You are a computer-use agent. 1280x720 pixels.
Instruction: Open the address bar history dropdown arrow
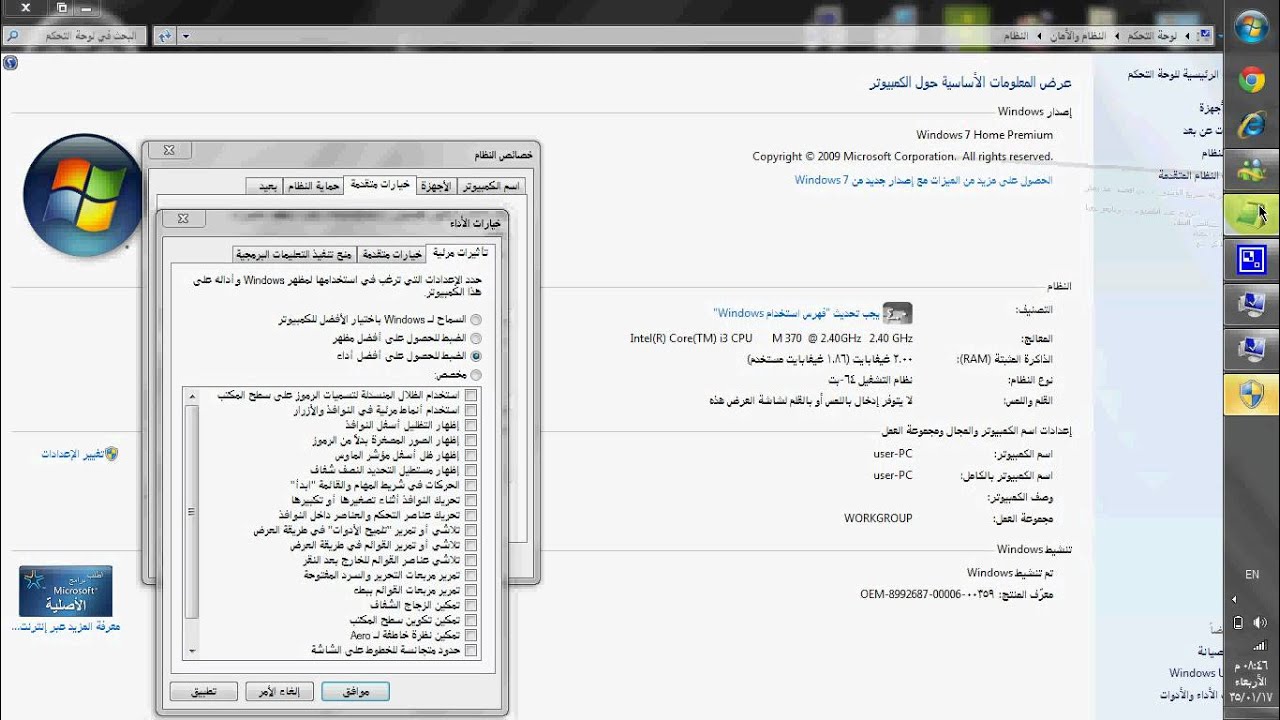click(186, 36)
